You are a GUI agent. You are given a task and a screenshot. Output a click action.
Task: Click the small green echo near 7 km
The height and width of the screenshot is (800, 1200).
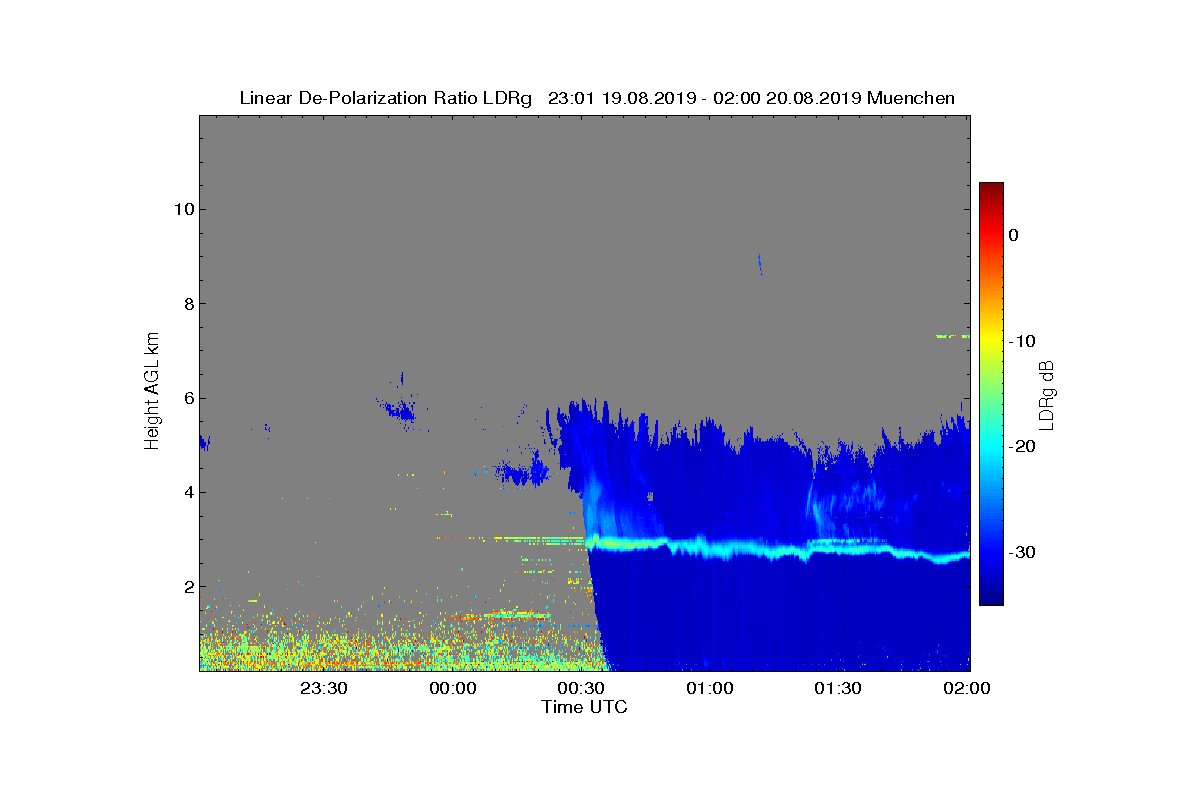953,336
